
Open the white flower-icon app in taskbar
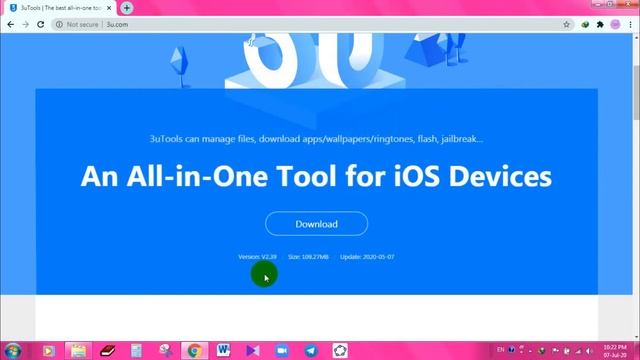tap(340, 351)
